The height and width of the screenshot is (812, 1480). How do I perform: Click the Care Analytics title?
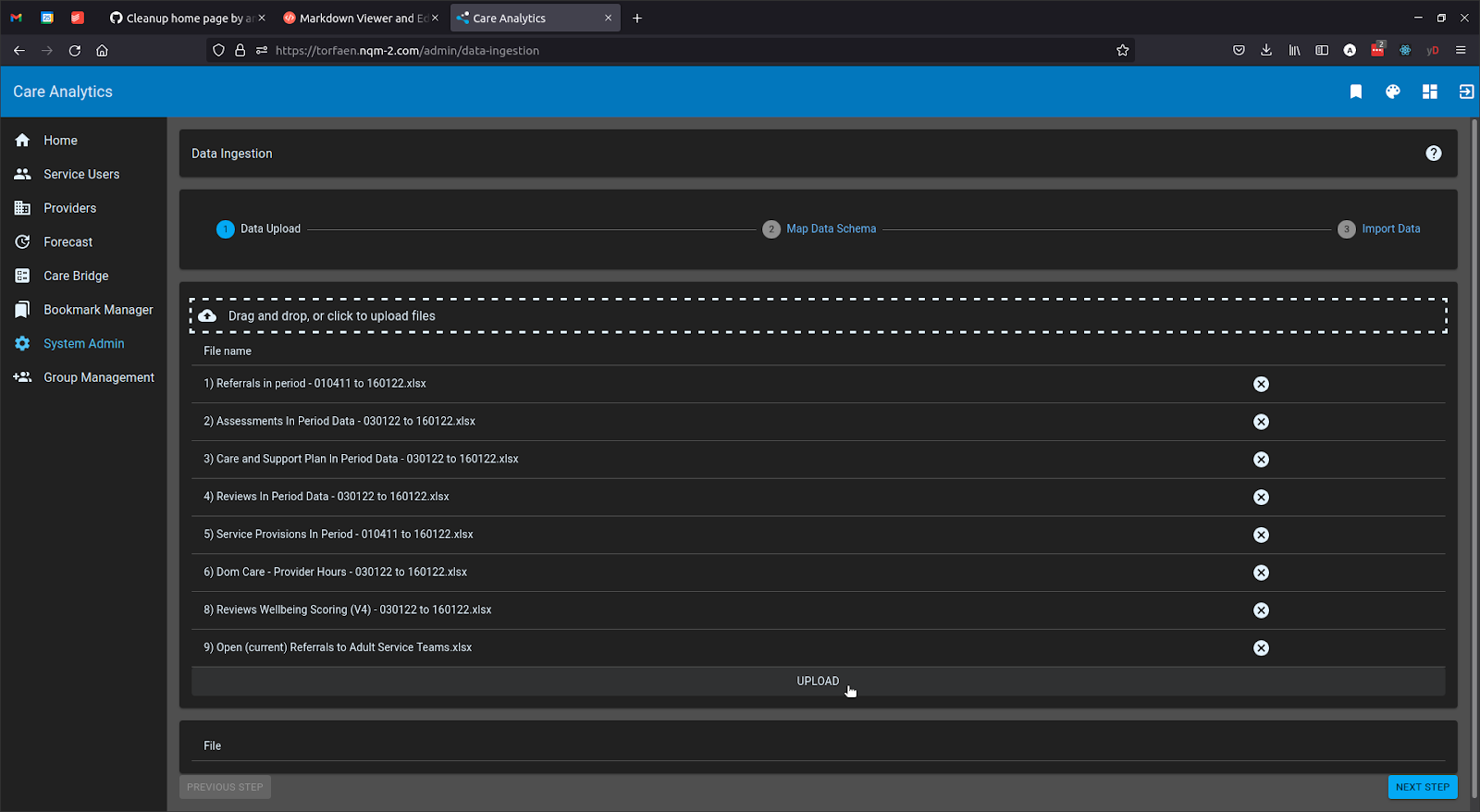(x=63, y=92)
